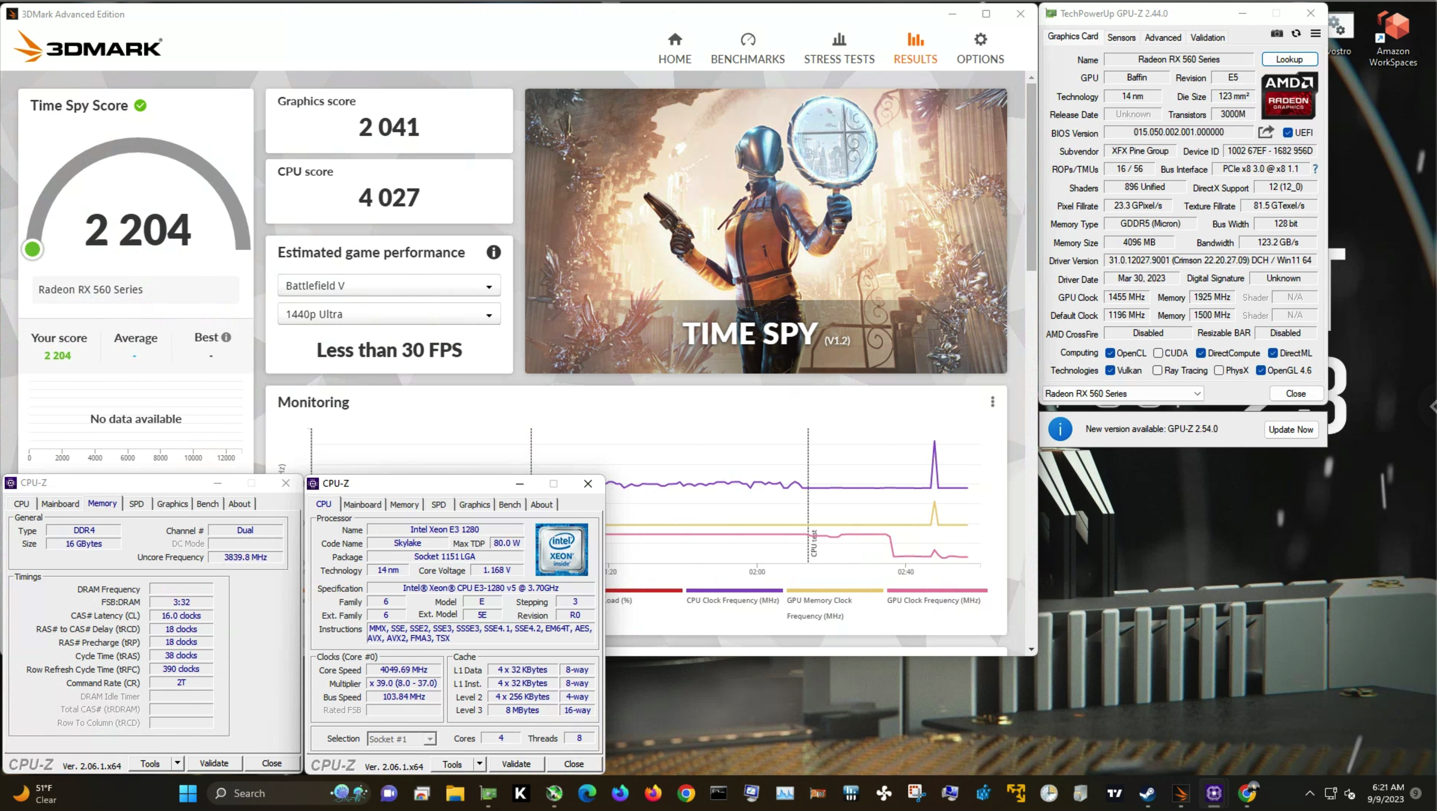Click the GPU-Z refresh icon
The width and height of the screenshot is (1437, 811).
tap(1296, 35)
